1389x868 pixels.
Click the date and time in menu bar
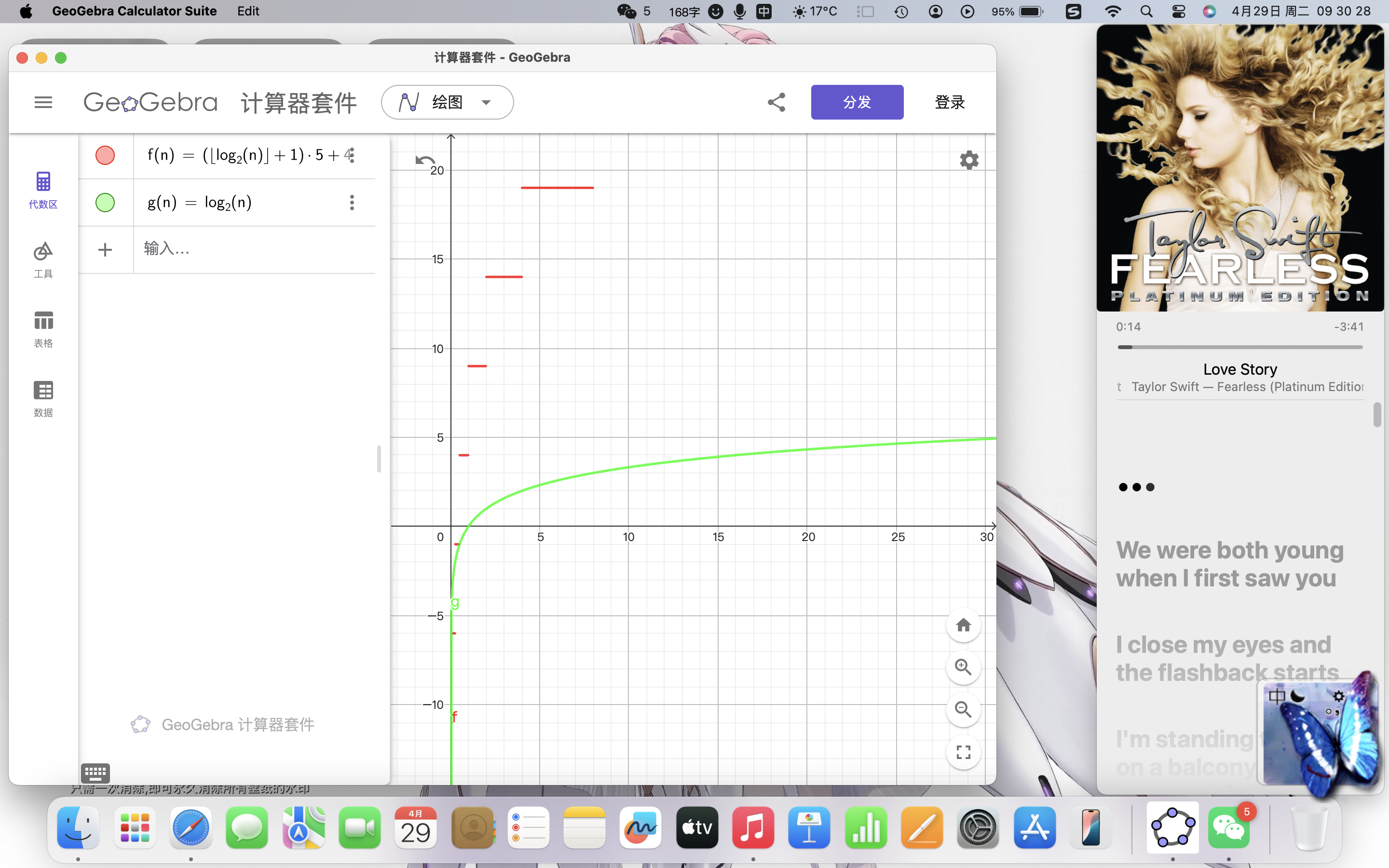pos(1301,11)
